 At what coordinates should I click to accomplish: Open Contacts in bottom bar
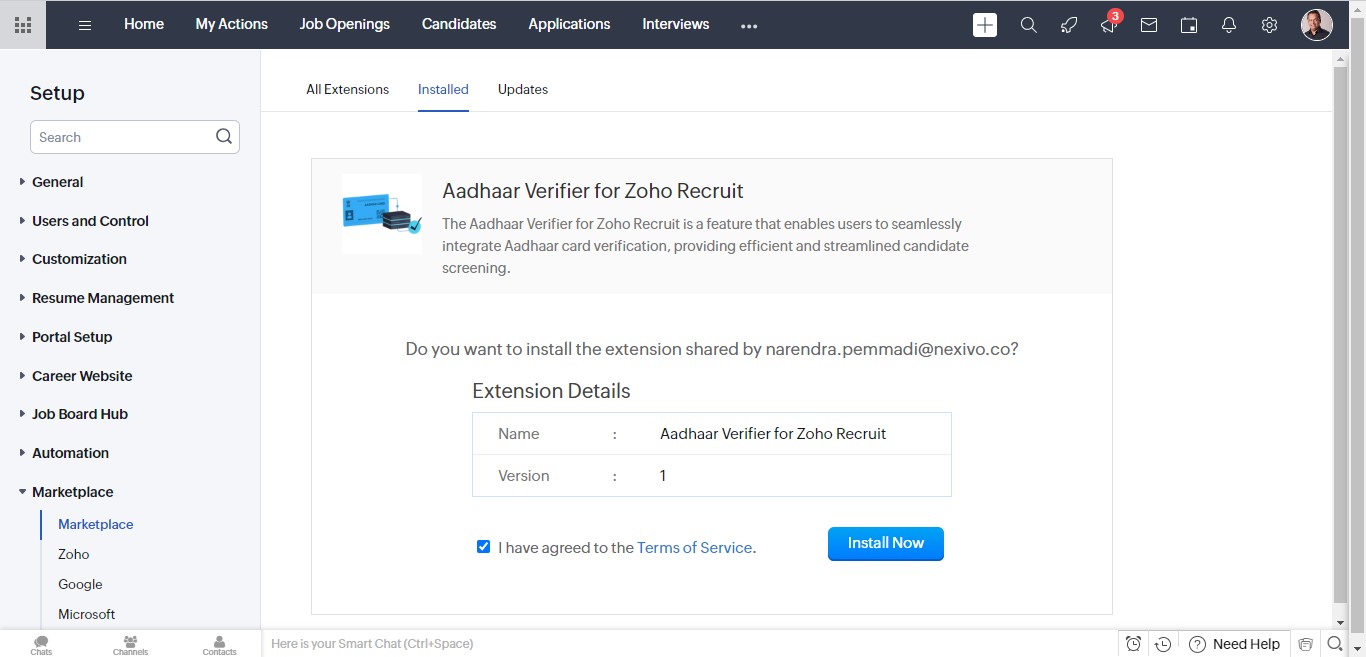pyautogui.click(x=219, y=644)
